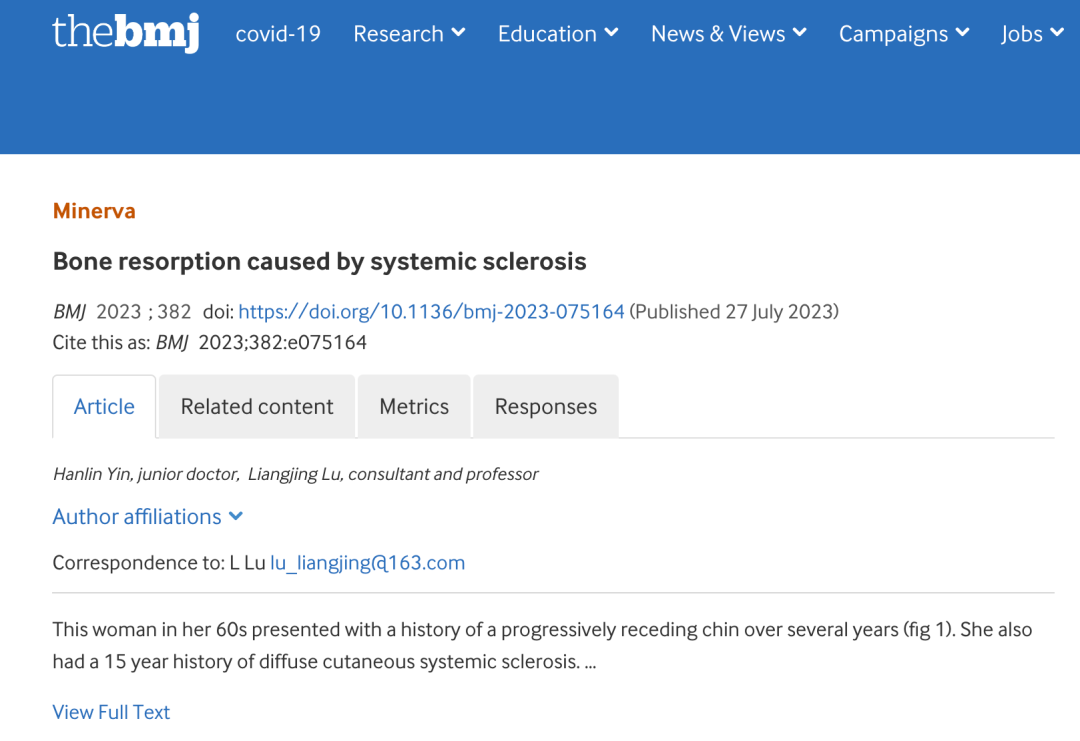Click author name Hanlin Yin
The image size is (1080, 741).
pyautogui.click(x=91, y=474)
